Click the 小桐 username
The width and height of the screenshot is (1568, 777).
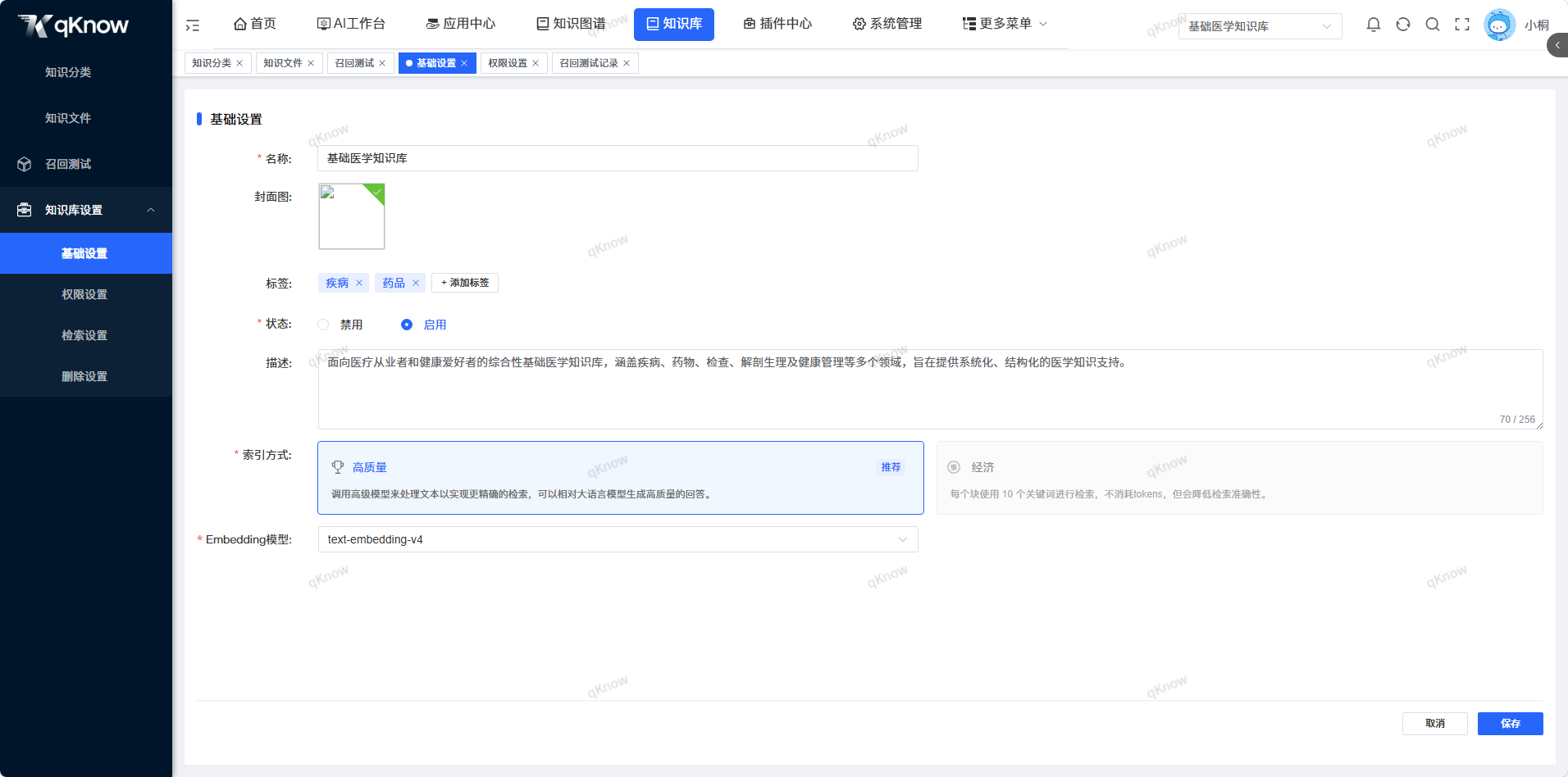[1537, 25]
